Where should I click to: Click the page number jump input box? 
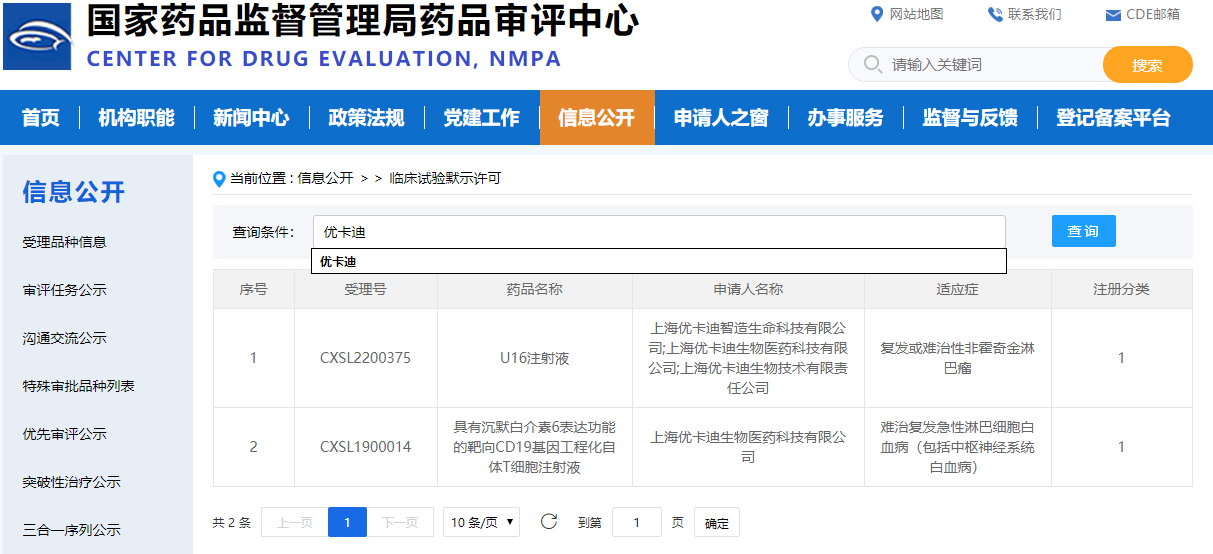point(636,522)
